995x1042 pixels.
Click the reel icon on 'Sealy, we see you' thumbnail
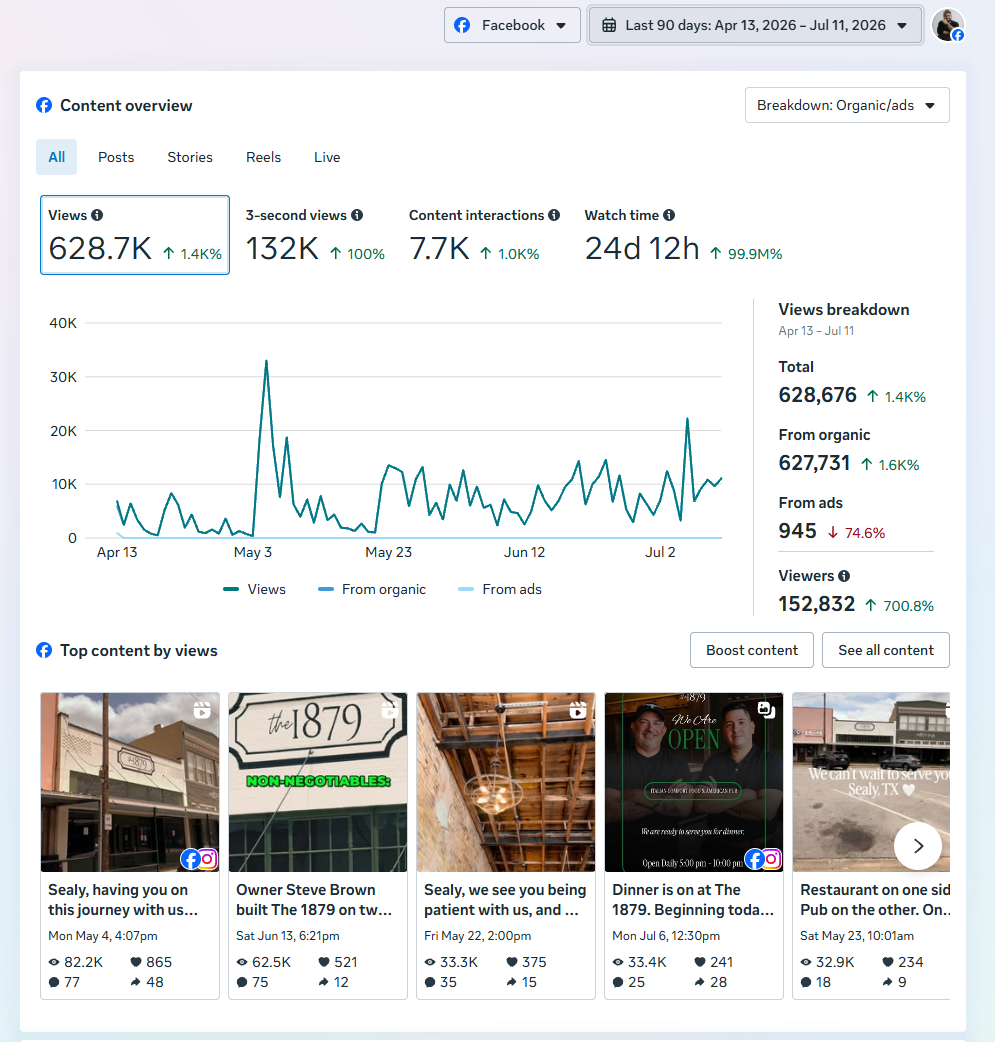click(x=578, y=710)
